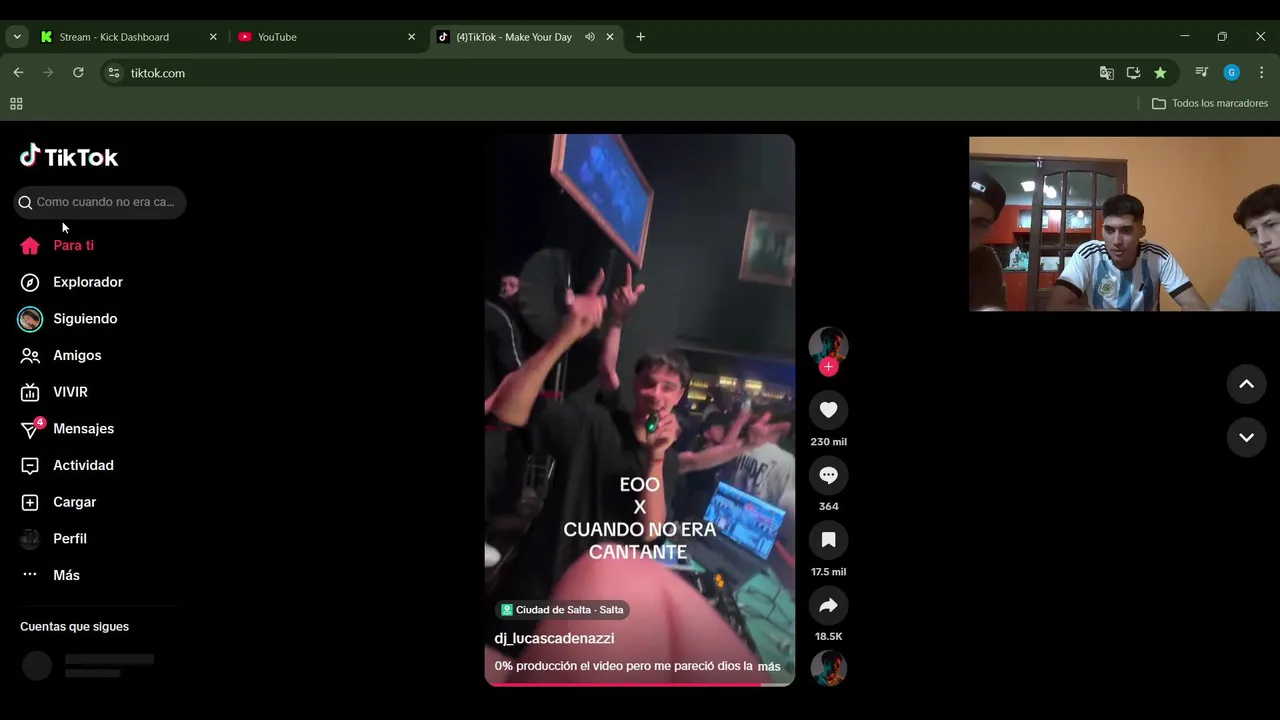The height and width of the screenshot is (720, 1280).
Task: Expand the Más options menu
Action: tap(66, 575)
